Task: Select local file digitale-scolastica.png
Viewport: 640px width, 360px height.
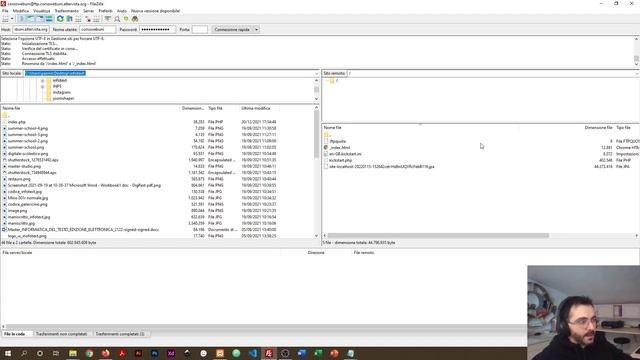Action: (28, 154)
